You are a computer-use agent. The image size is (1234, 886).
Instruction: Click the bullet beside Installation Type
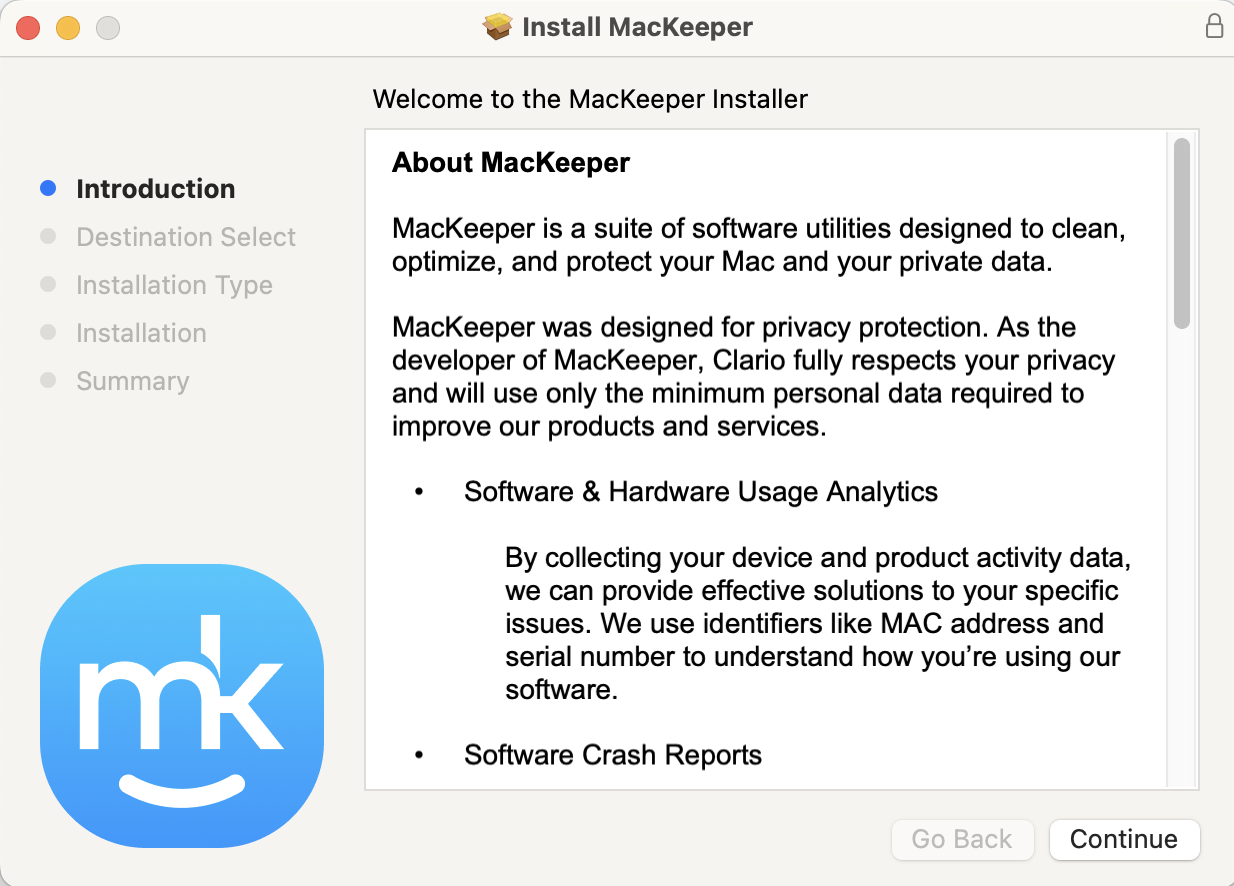[48, 284]
